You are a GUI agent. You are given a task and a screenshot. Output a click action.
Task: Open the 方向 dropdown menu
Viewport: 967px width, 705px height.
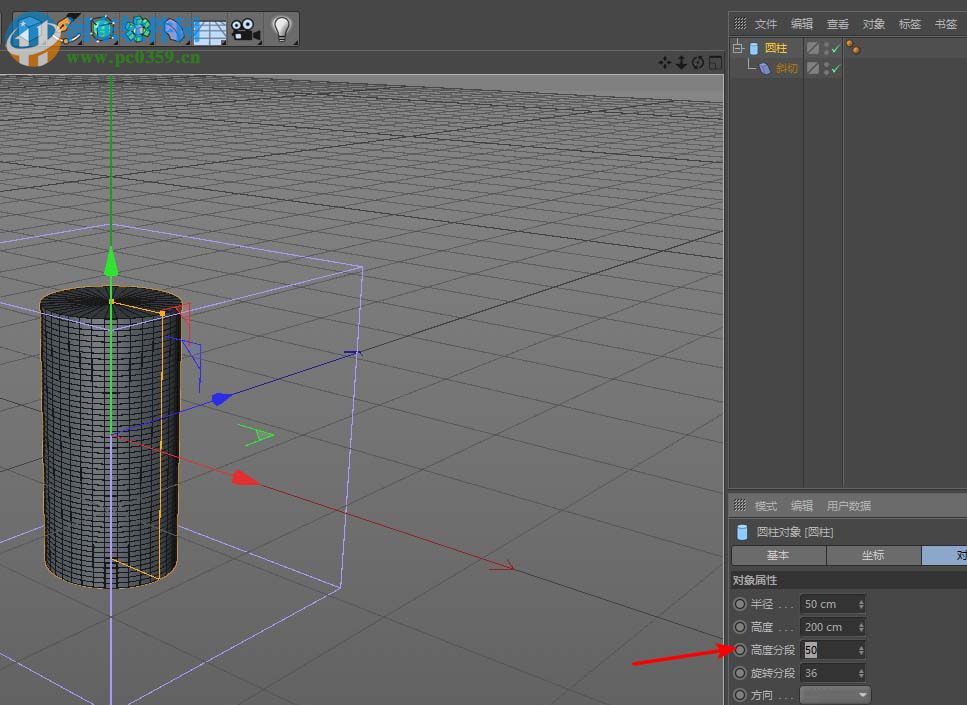835,693
